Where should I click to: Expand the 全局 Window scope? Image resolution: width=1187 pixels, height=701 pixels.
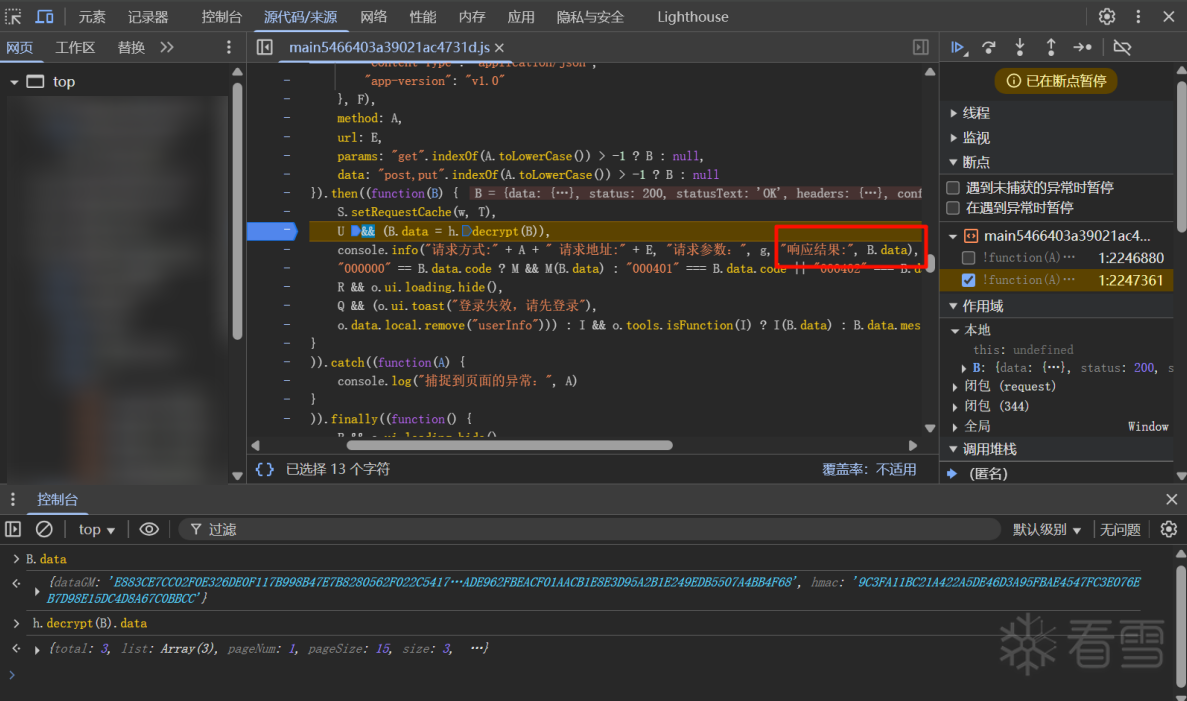click(x=955, y=426)
